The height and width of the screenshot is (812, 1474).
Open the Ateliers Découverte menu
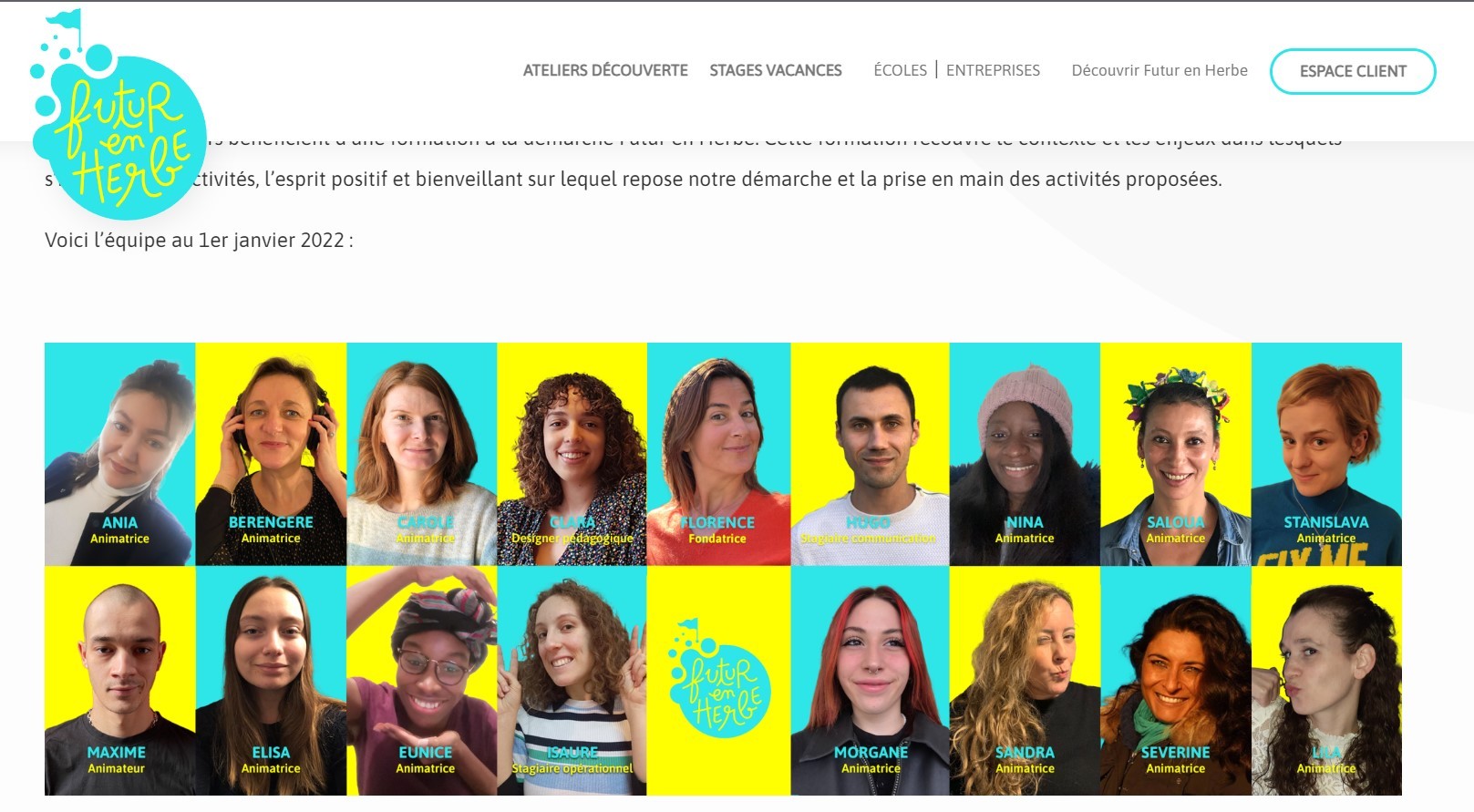pyautogui.click(x=605, y=70)
